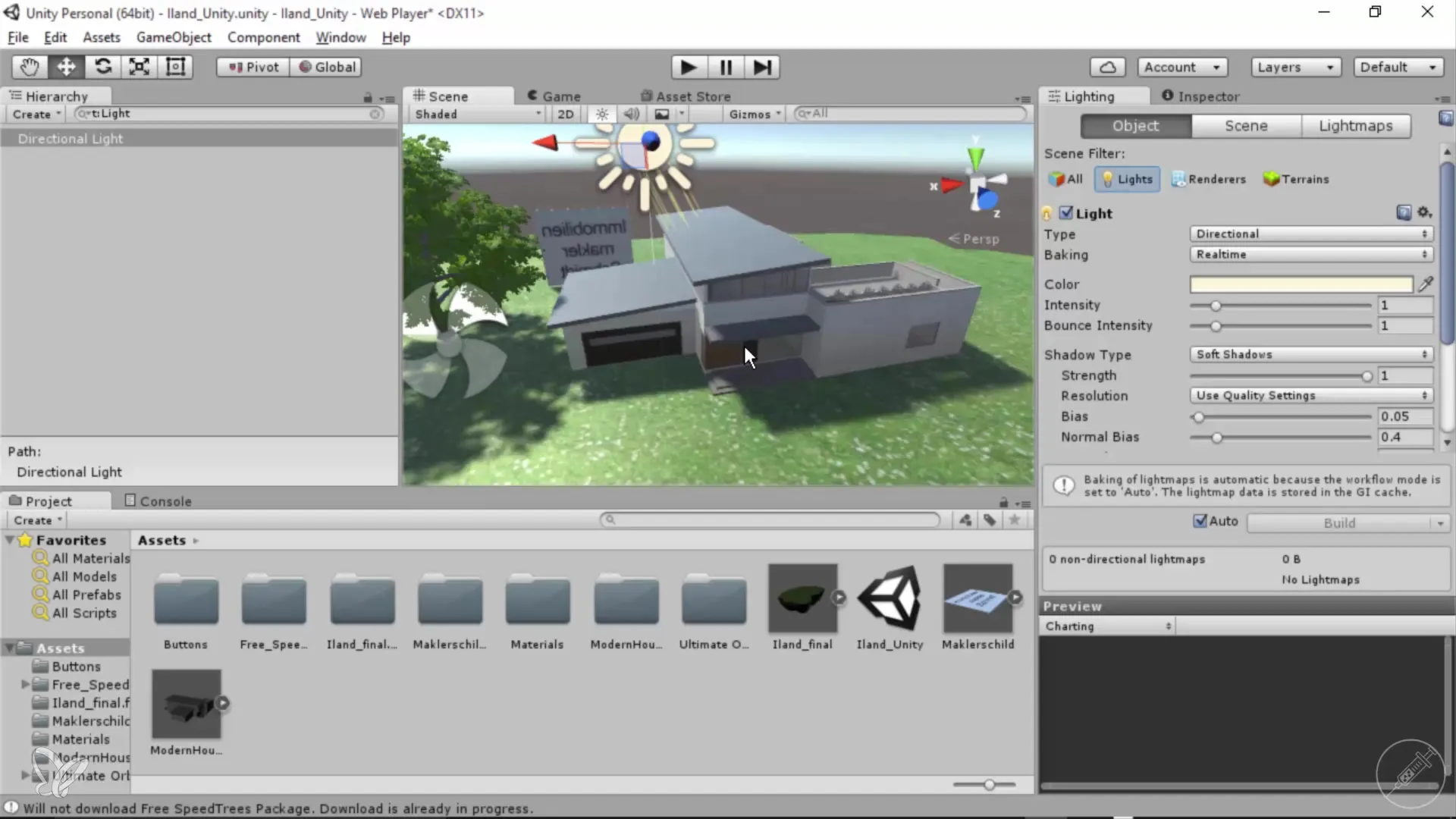Click the Project search field
1456x819 pixels.
[x=770, y=519]
